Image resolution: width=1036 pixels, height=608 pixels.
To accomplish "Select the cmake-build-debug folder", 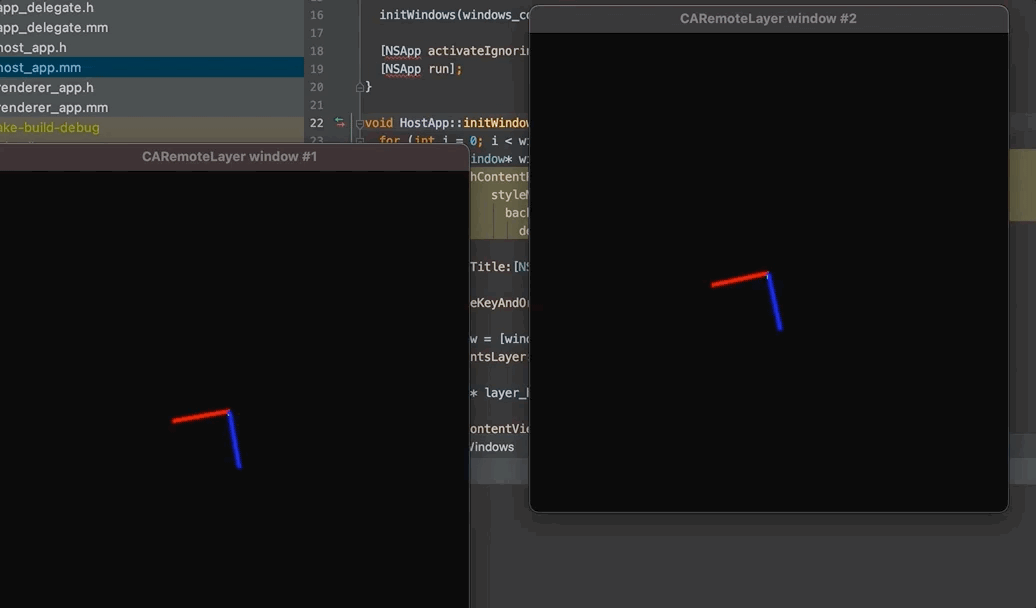I will tap(50, 128).
